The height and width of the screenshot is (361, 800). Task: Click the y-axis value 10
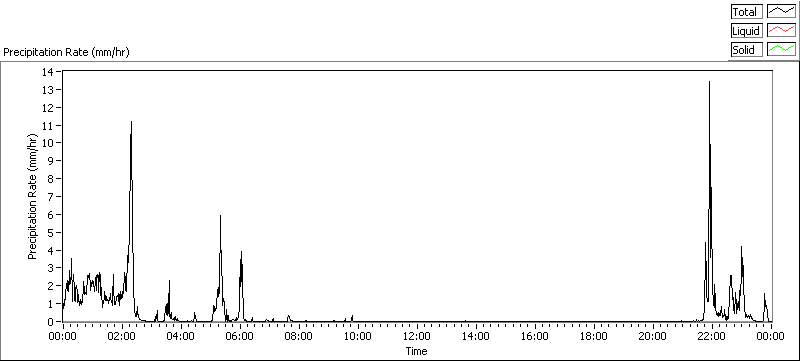pyautogui.click(x=49, y=143)
